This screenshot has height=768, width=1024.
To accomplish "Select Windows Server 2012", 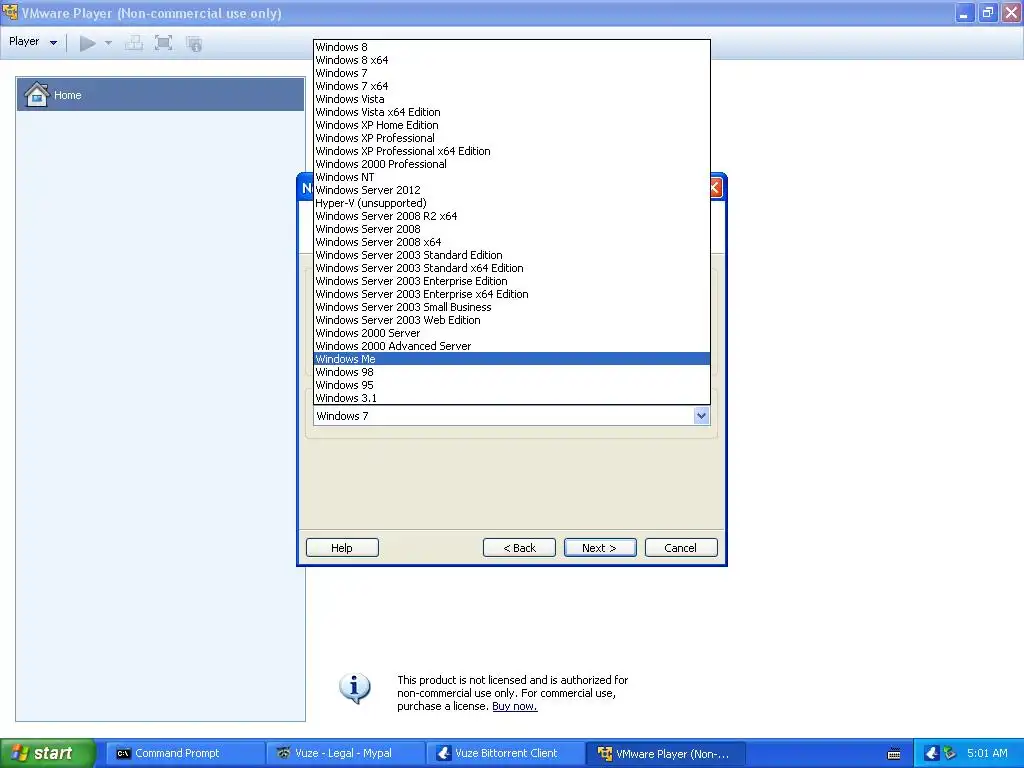I will 512,190.
